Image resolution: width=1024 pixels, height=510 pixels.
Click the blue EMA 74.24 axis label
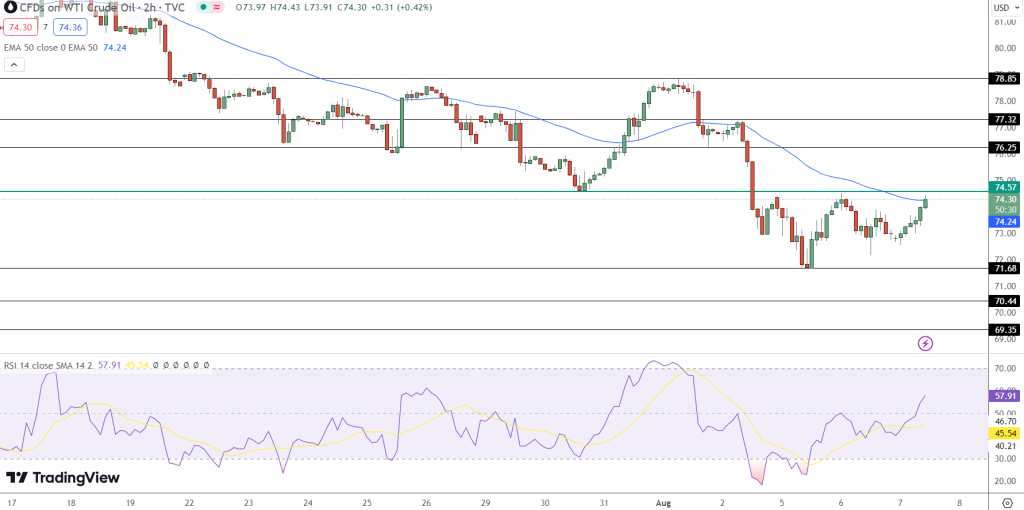[x=1004, y=221]
